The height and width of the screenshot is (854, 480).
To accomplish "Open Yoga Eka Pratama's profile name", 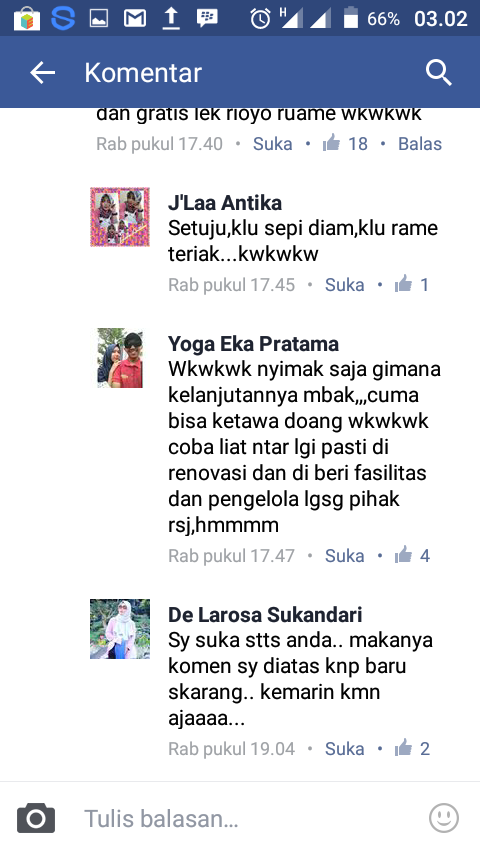I will tap(253, 344).
